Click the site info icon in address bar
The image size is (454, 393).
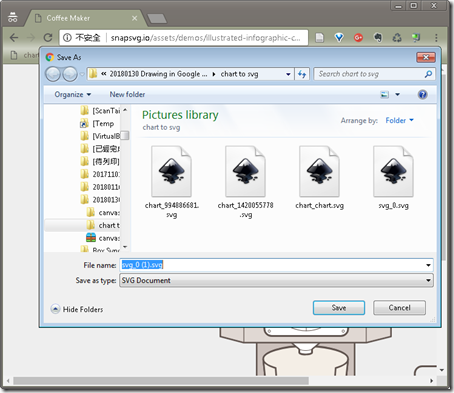pos(67,38)
